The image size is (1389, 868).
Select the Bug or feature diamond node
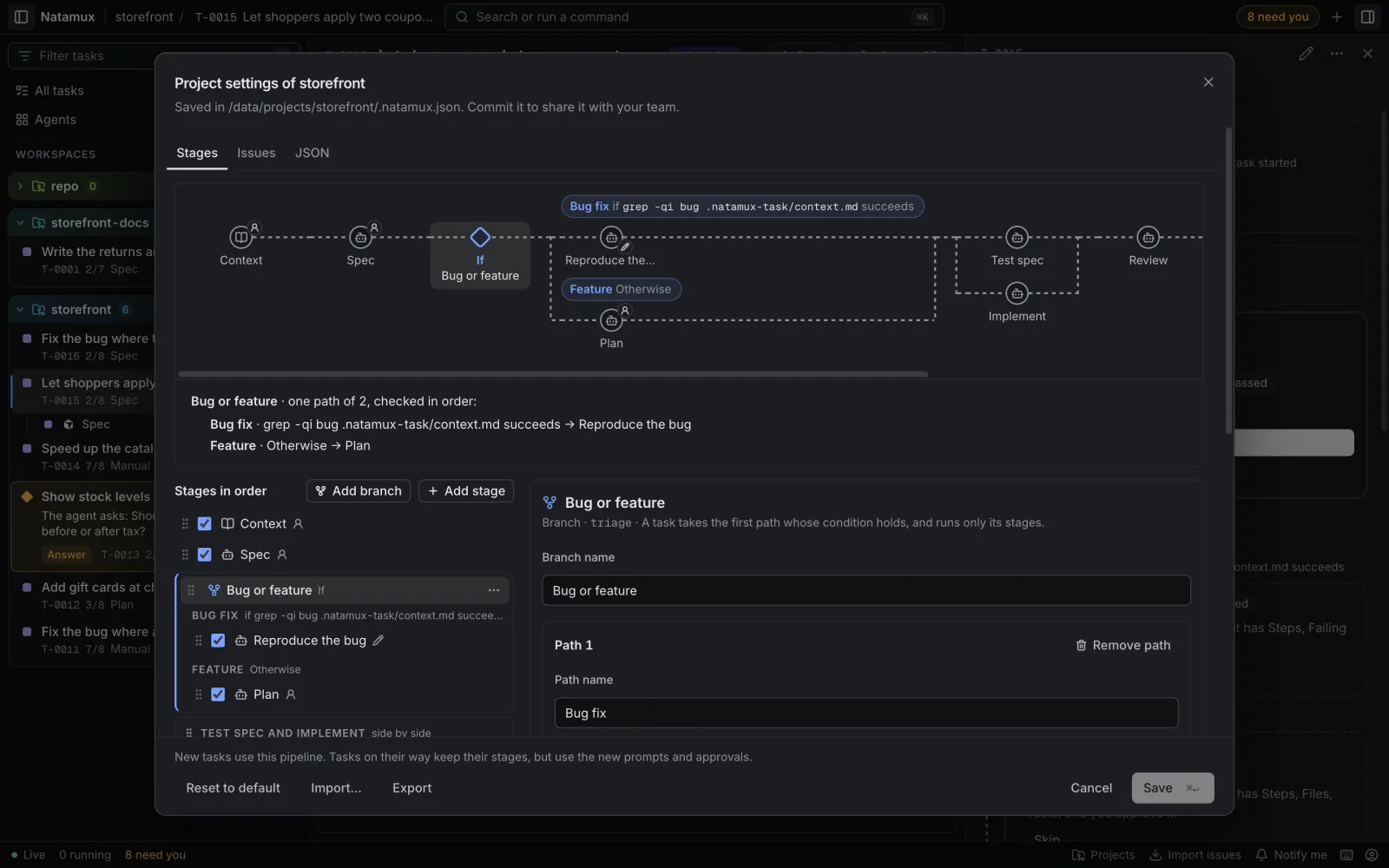click(x=480, y=237)
